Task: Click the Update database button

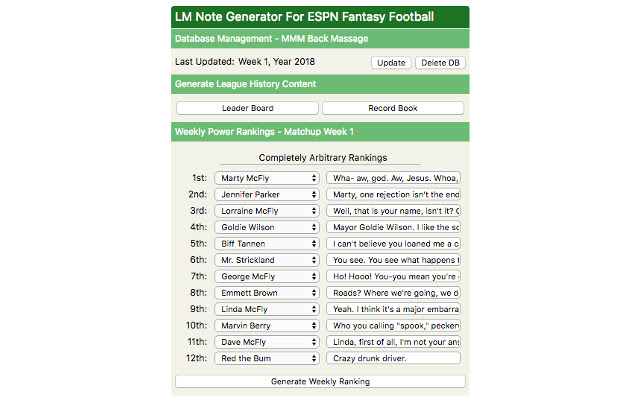Action: pyautogui.click(x=391, y=63)
